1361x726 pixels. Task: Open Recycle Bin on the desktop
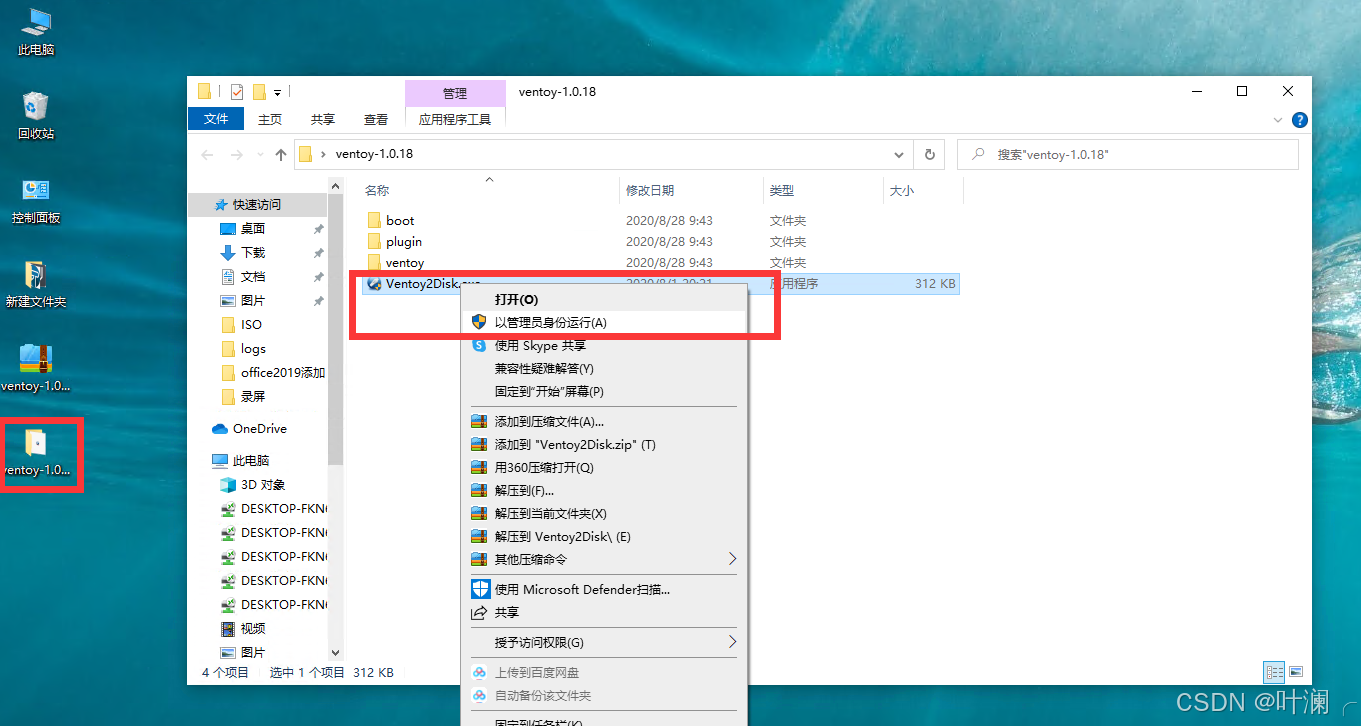click(35, 105)
